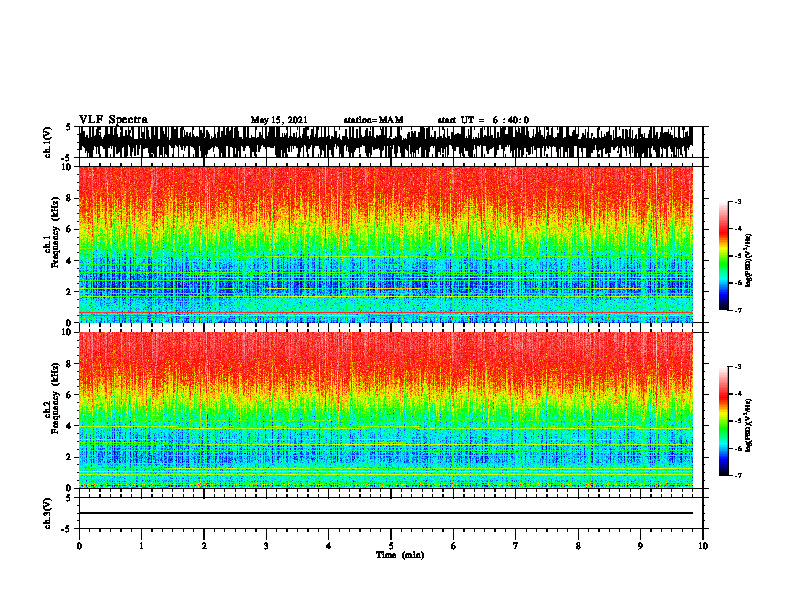The height and width of the screenshot is (612, 792).
Task: Click the "4" tick on the time axis
Action: click(329, 546)
